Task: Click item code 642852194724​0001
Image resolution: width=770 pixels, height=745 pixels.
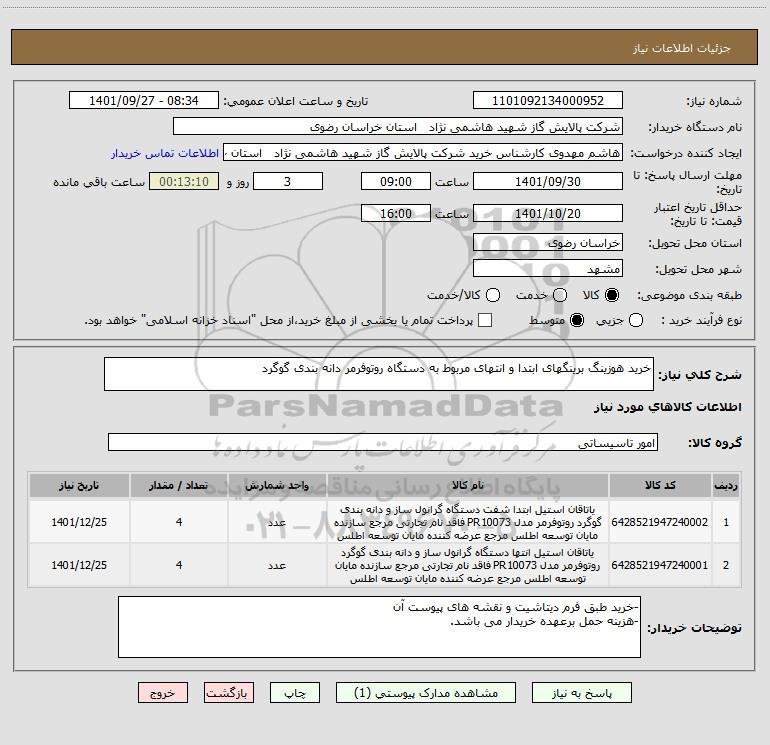Action: click(660, 565)
